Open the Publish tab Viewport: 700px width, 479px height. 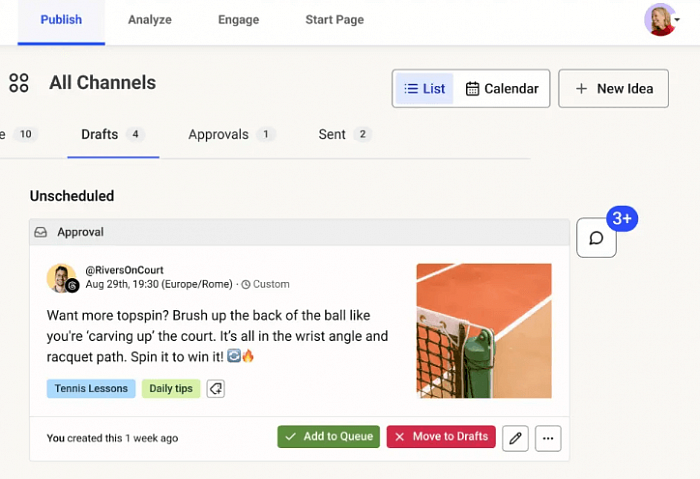(x=61, y=20)
